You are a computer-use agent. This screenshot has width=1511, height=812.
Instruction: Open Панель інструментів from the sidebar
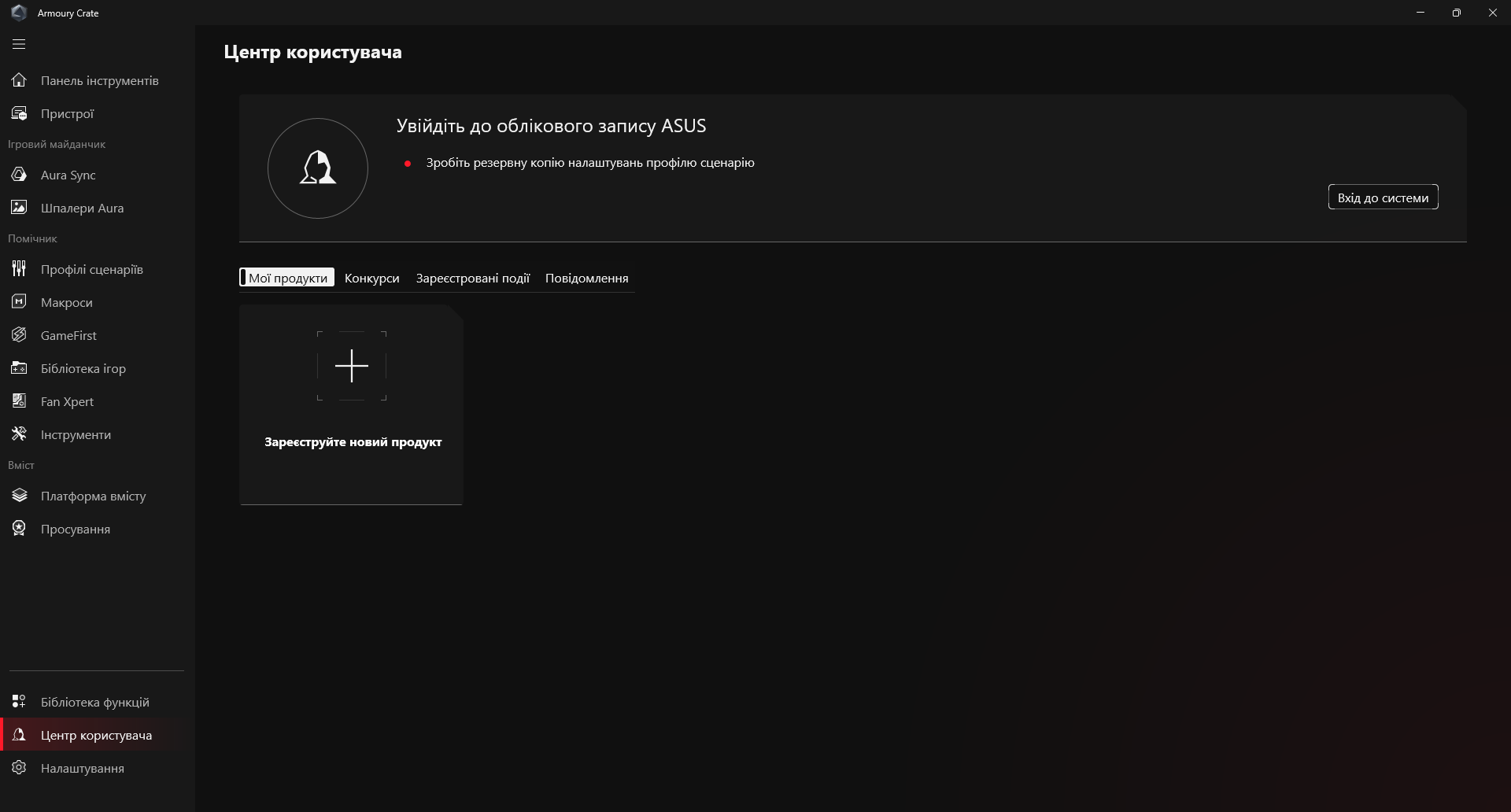(98, 80)
